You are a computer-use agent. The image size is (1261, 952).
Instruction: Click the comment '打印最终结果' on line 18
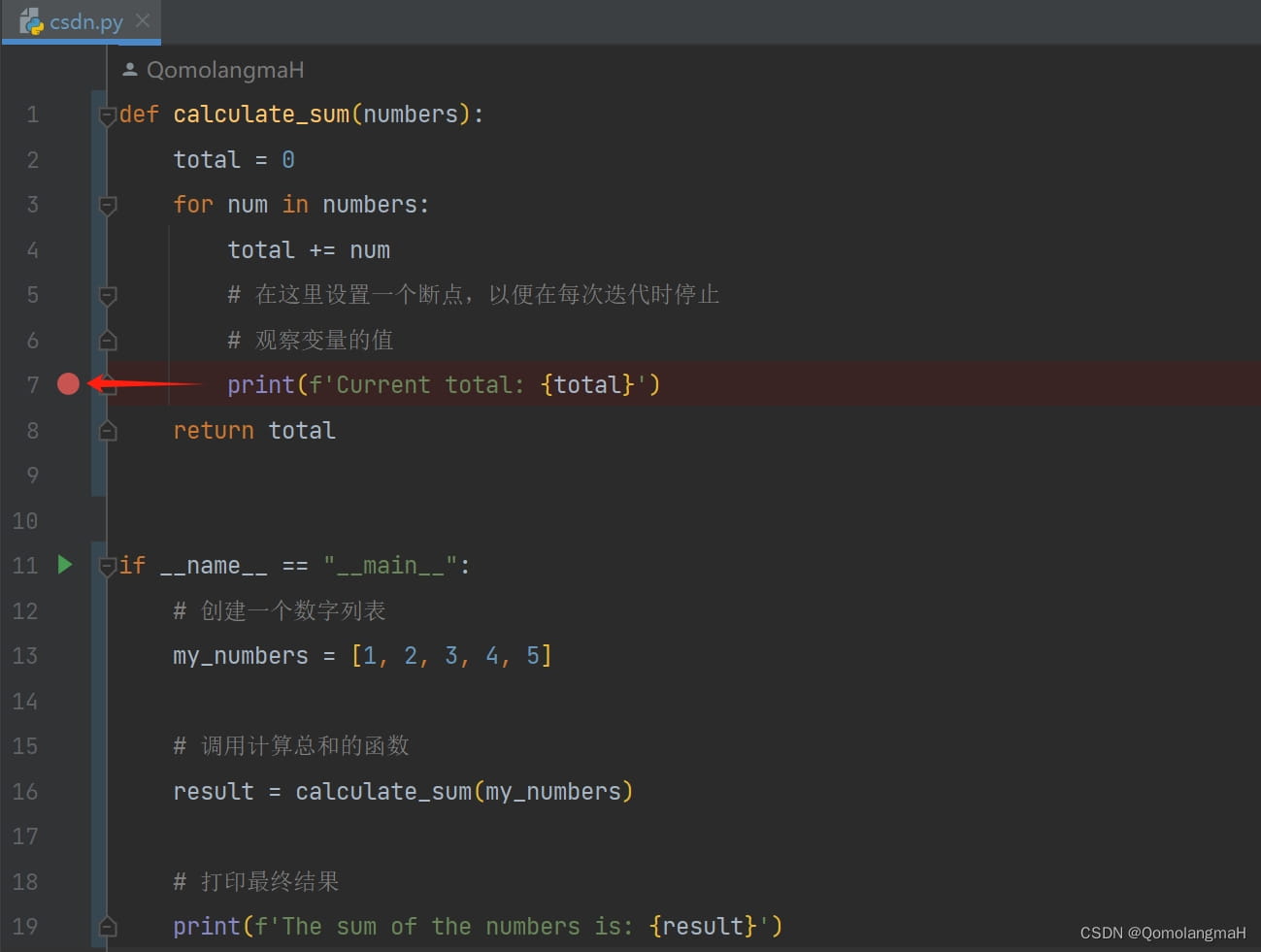pos(270,882)
